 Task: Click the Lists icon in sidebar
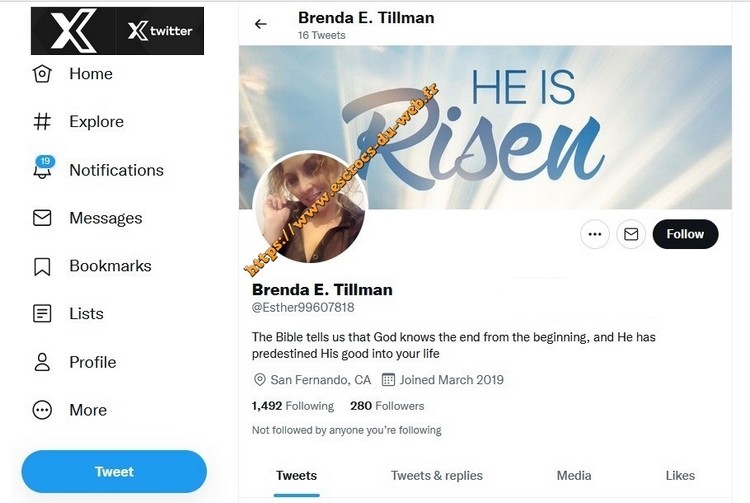coord(42,314)
